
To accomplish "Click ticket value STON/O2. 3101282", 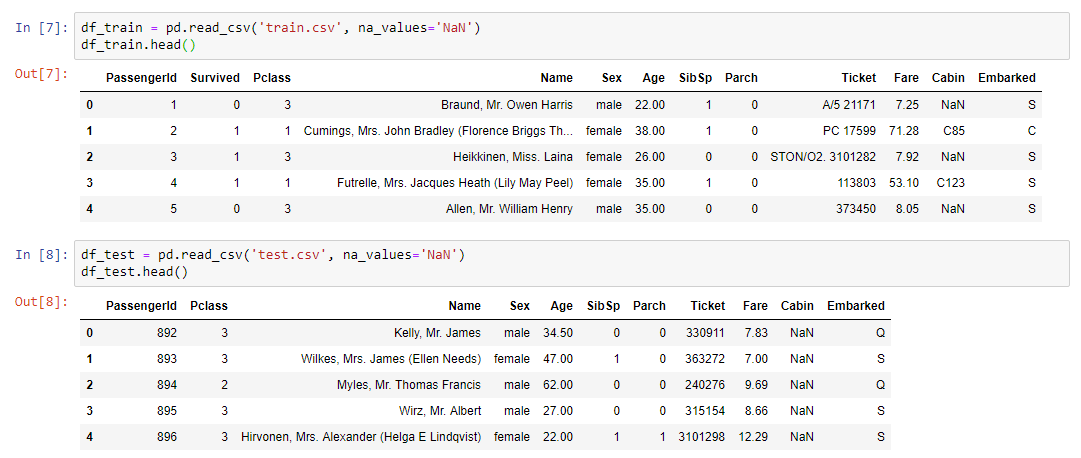I will tap(823, 157).
